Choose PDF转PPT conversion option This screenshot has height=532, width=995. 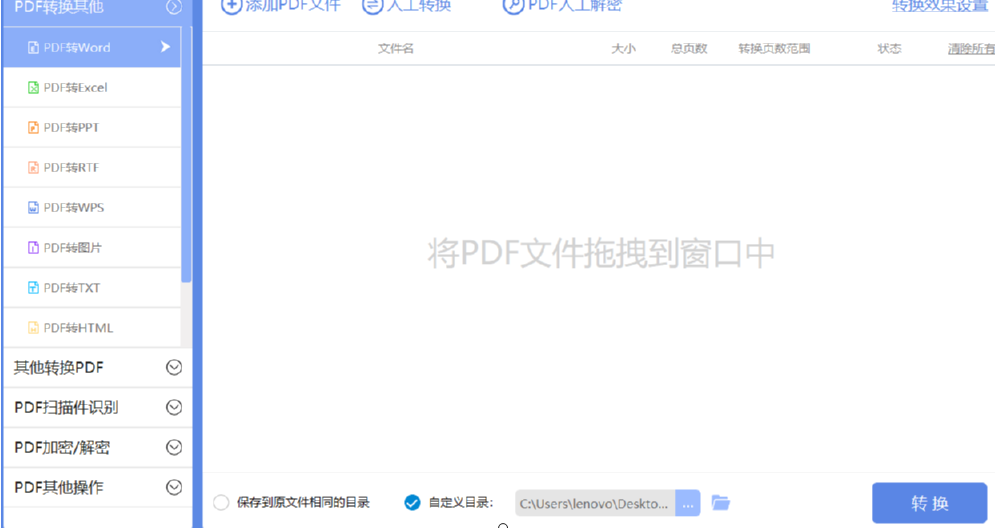pos(92,128)
